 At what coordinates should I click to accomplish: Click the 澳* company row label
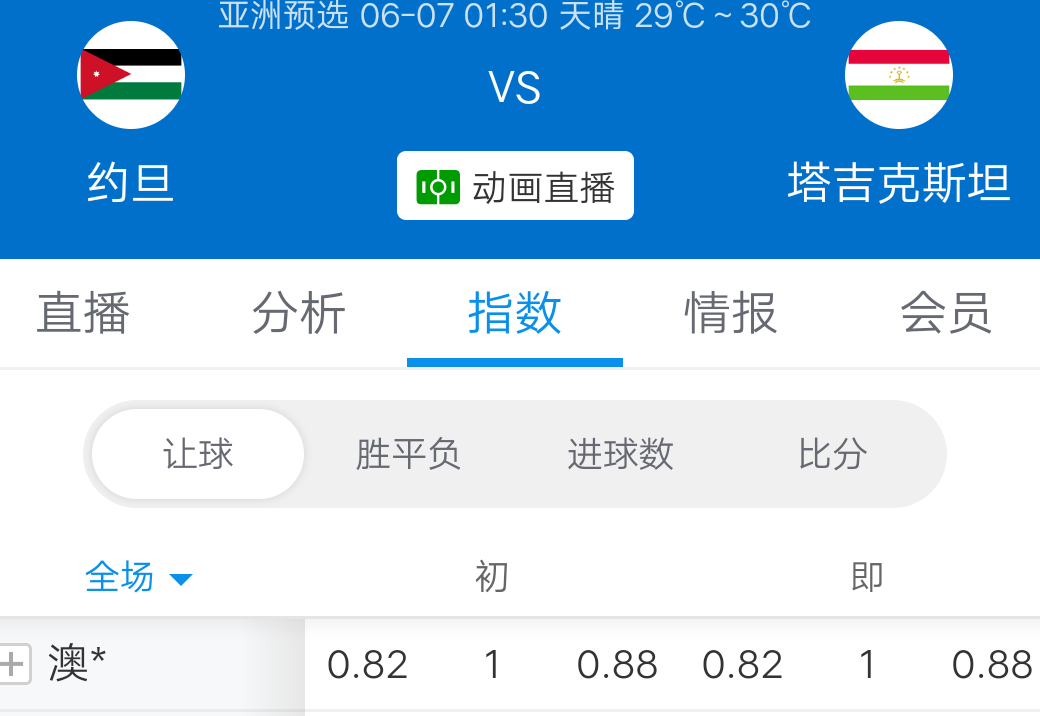(x=77, y=664)
